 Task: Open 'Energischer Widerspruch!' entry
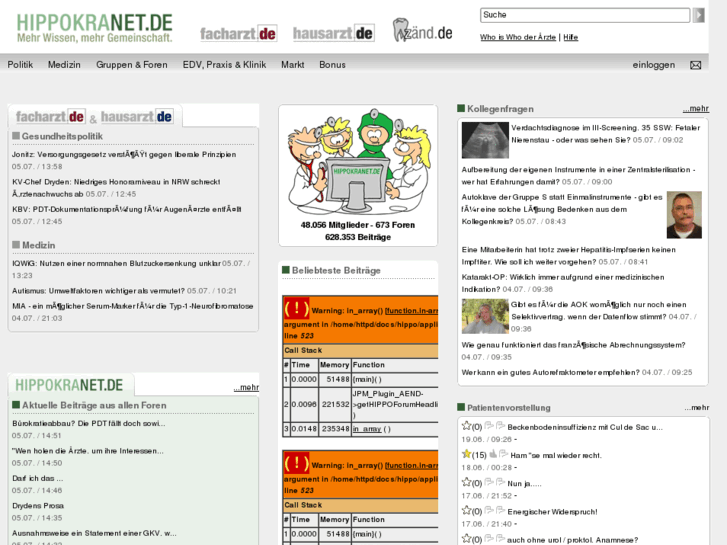coord(552,512)
